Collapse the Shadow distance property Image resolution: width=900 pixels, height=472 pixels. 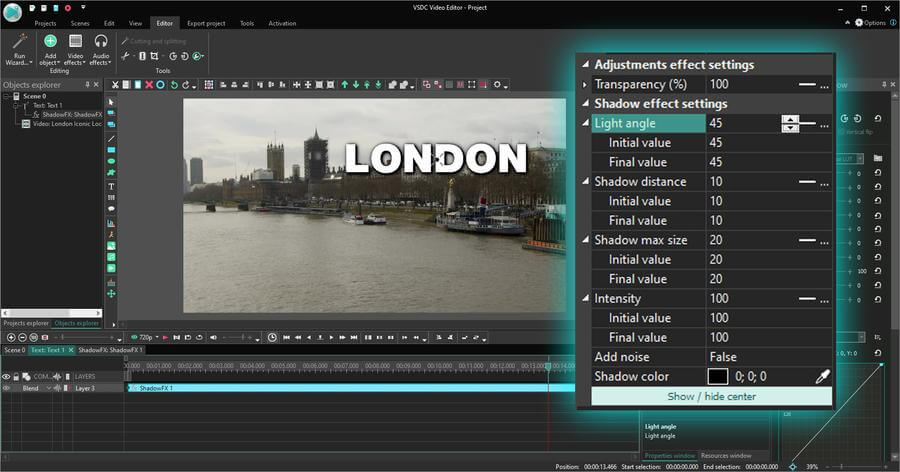[585, 181]
